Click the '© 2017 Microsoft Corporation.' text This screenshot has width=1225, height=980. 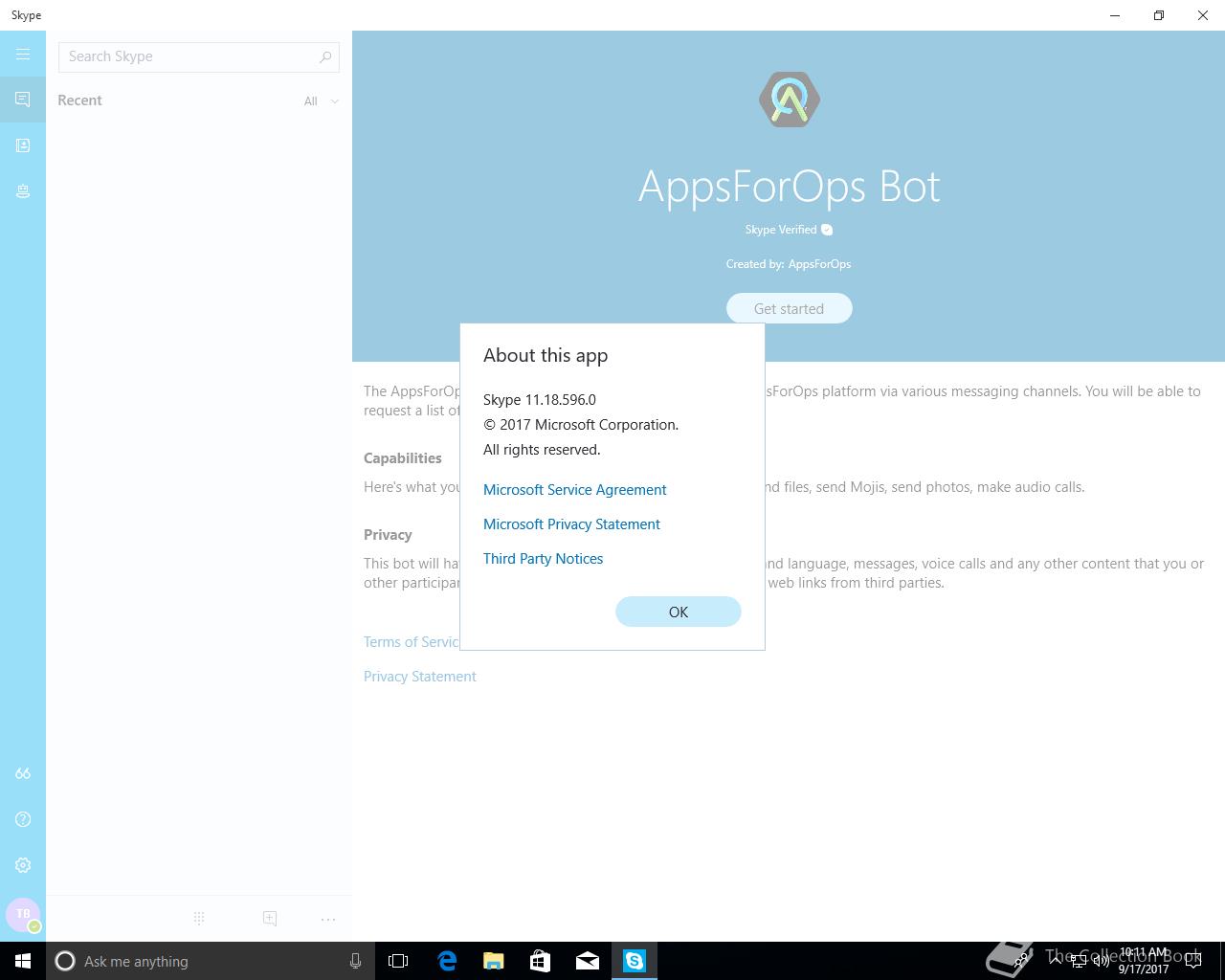pos(581,425)
